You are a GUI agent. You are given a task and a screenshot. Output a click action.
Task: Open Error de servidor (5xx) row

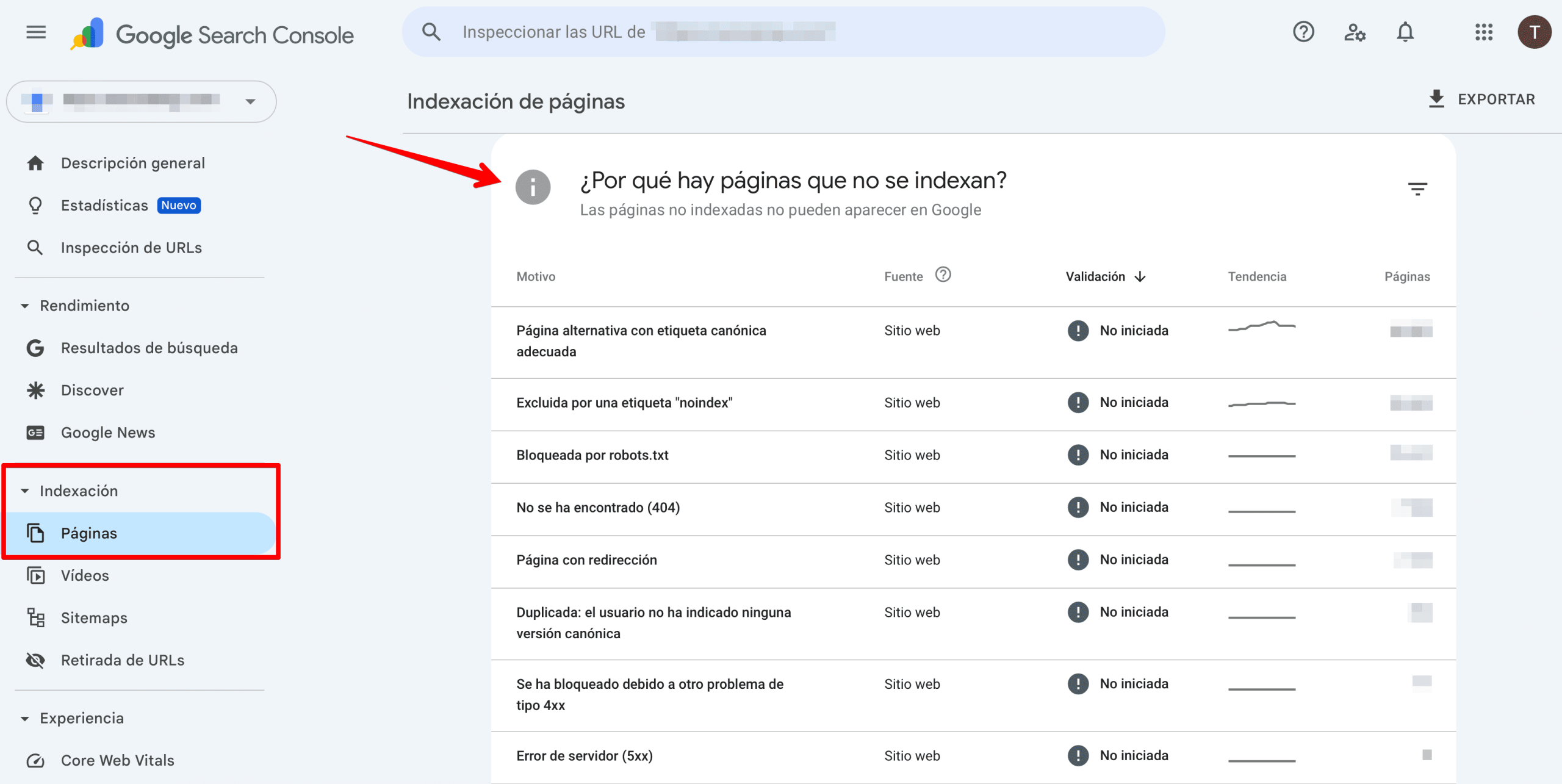point(973,757)
